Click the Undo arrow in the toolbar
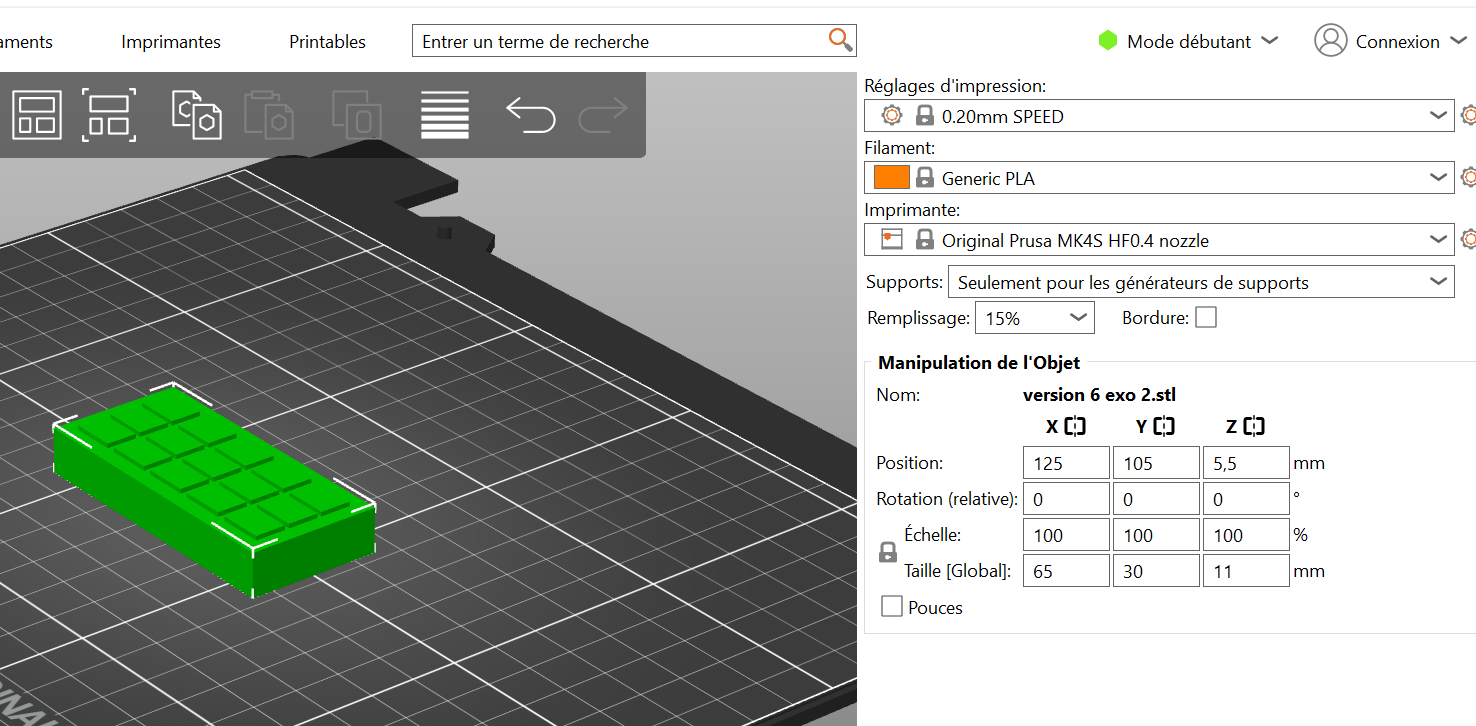The image size is (1476, 726). click(x=530, y=115)
